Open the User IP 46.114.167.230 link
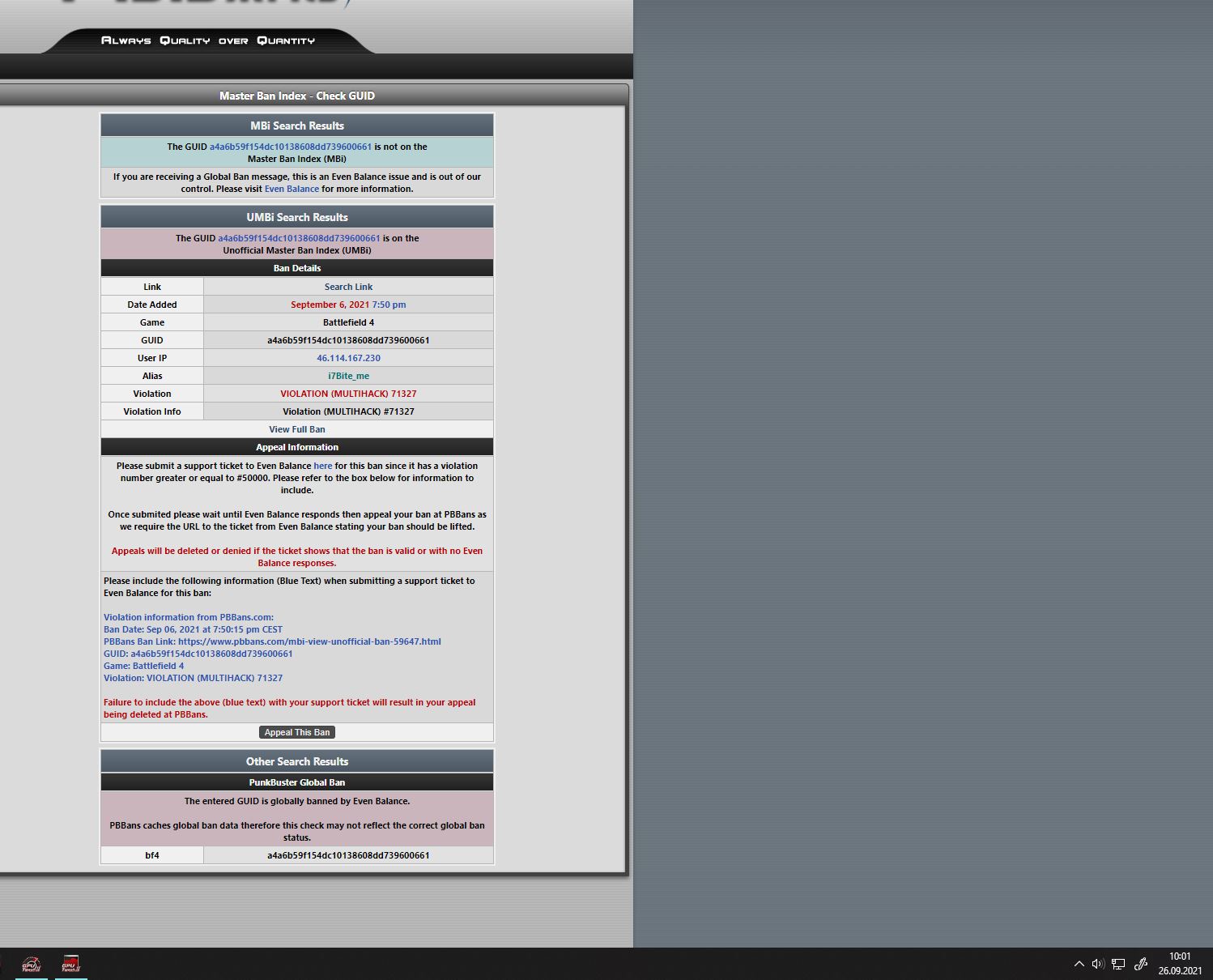The height and width of the screenshot is (980, 1213). pyautogui.click(x=348, y=358)
